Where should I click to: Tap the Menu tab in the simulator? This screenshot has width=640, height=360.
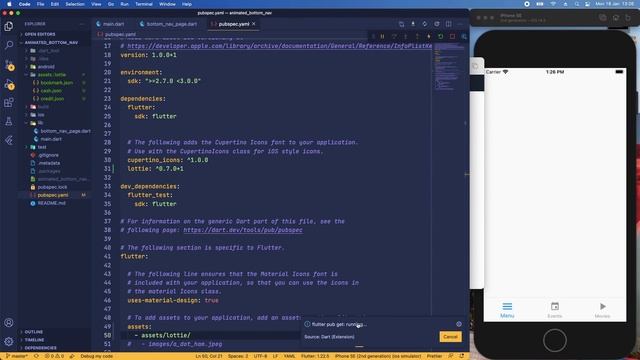click(507, 310)
